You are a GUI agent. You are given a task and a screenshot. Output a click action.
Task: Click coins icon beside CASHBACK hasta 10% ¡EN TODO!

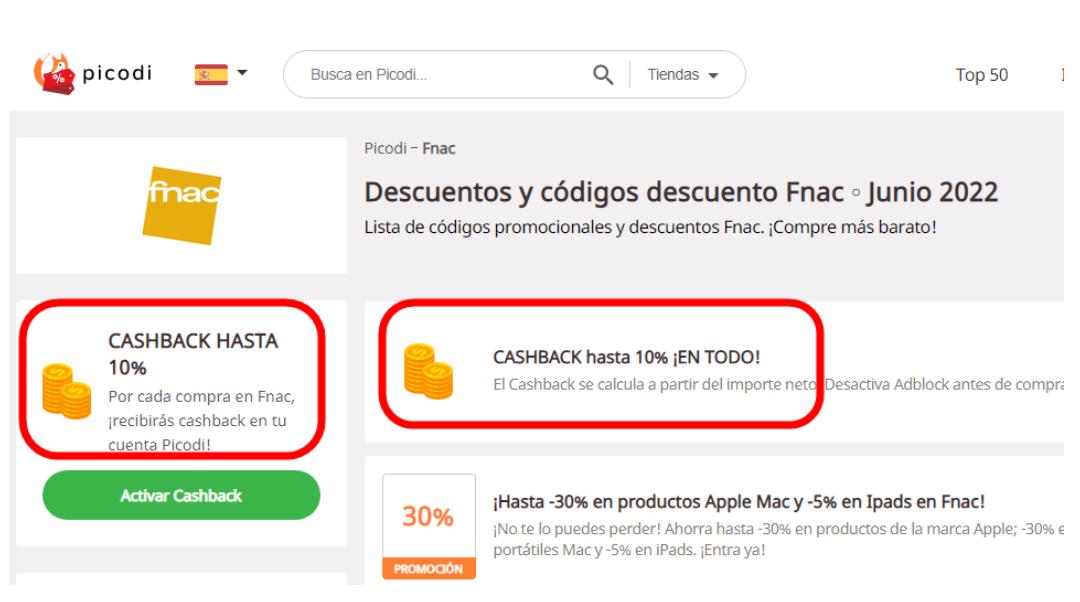[x=428, y=371]
